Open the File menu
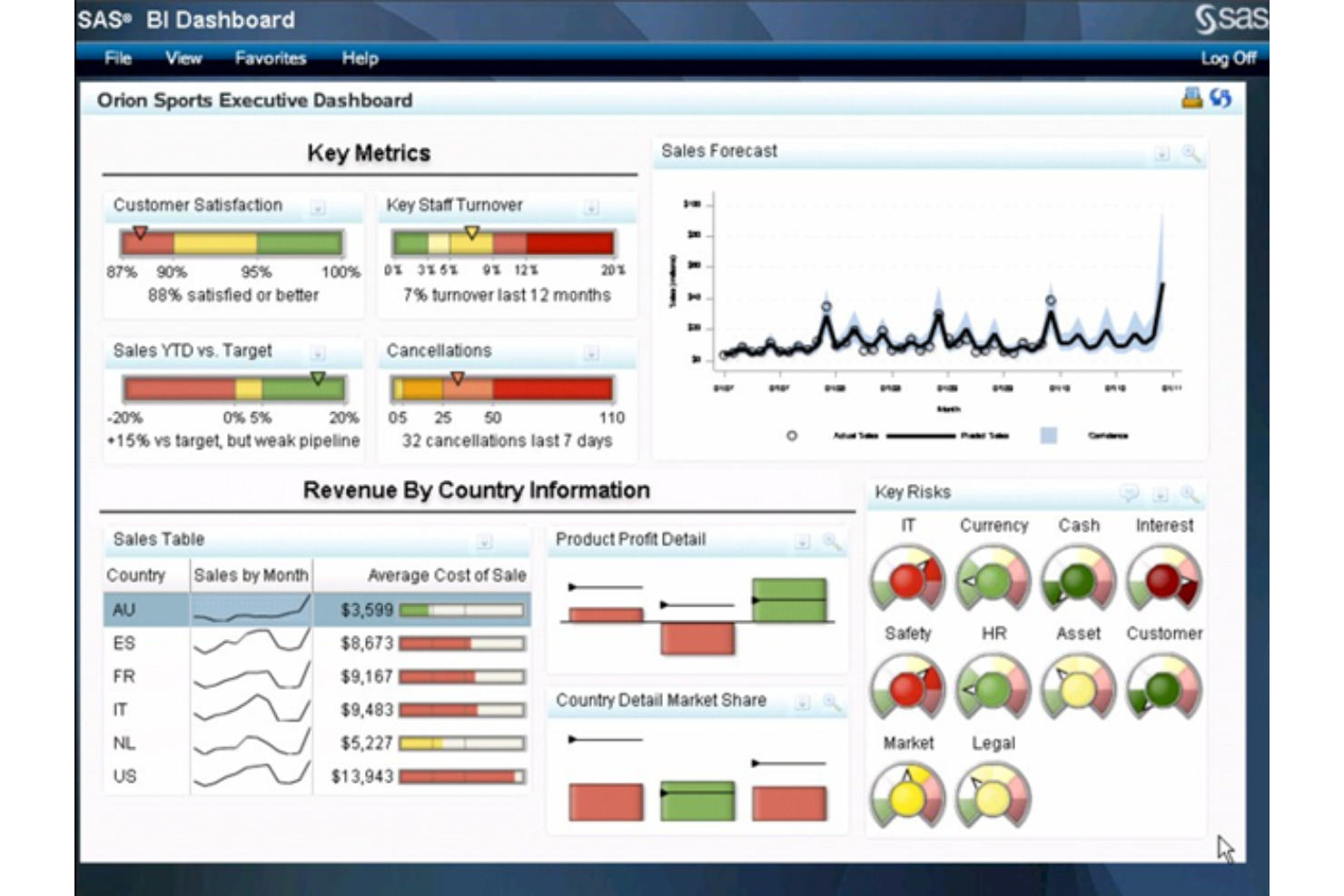The height and width of the screenshot is (896, 1344). pos(118,58)
